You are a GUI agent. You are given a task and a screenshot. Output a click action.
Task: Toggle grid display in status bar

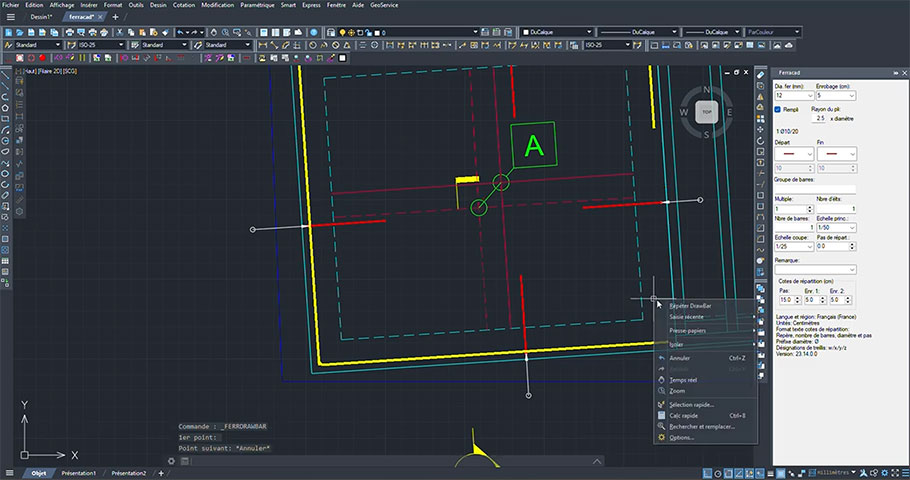click(x=707, y=473)
